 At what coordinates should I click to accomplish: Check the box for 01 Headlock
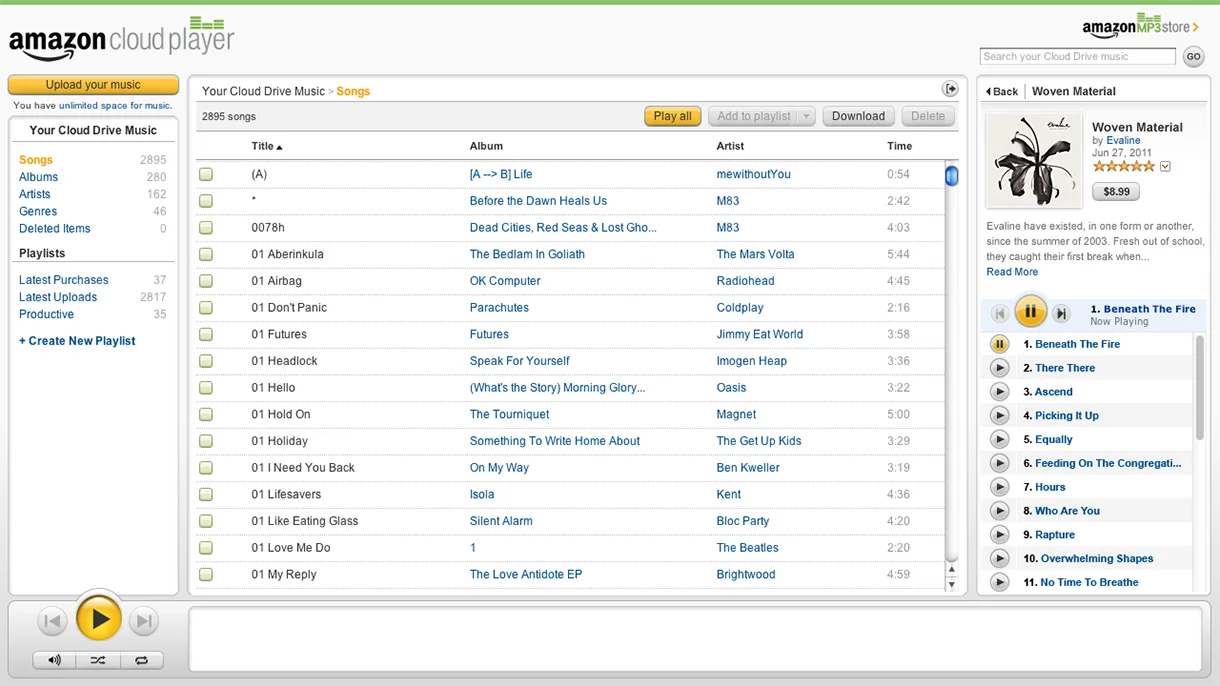coord(206,361)
